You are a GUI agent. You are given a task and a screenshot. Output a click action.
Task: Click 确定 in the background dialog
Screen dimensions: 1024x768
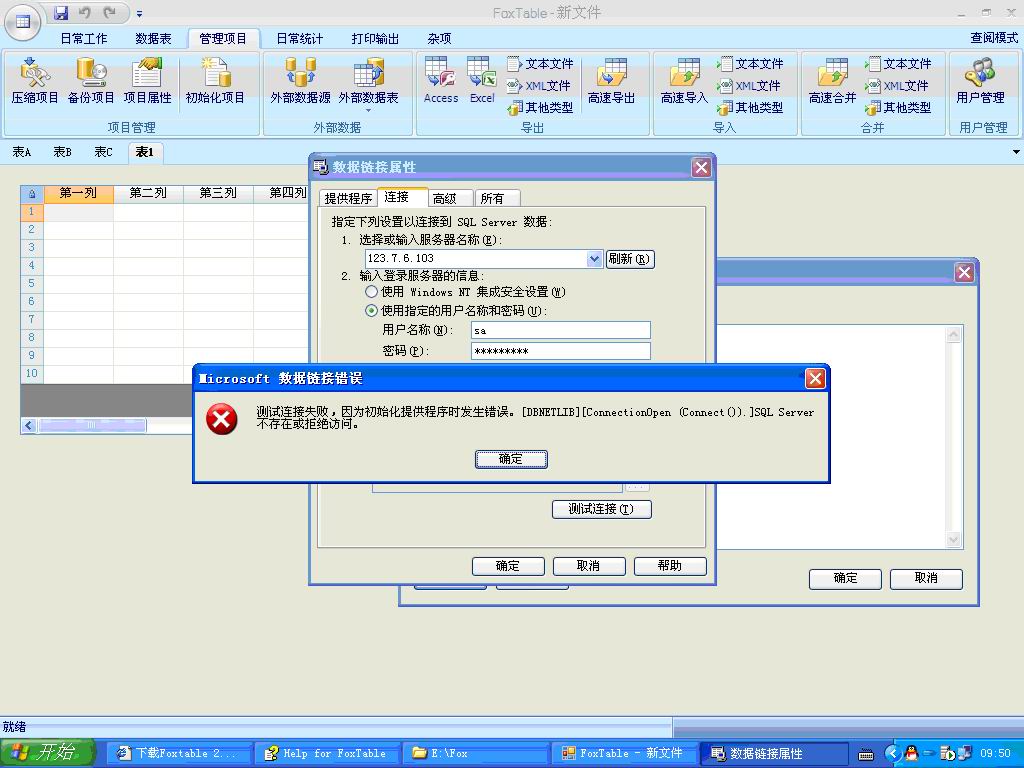tap(845, 579)
